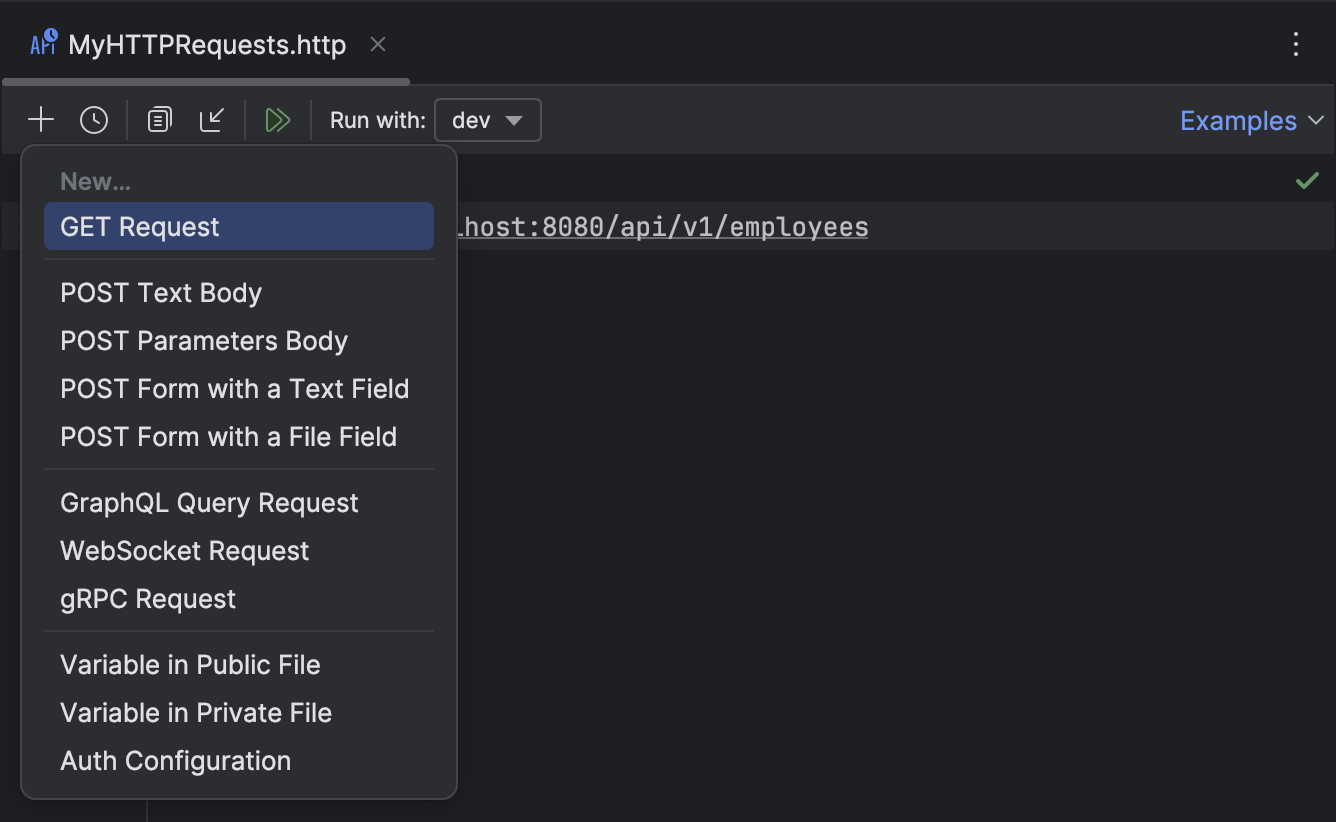Add a new request with the plus icon
This screenshot has height=822, width=1336.
coord(41,119)
